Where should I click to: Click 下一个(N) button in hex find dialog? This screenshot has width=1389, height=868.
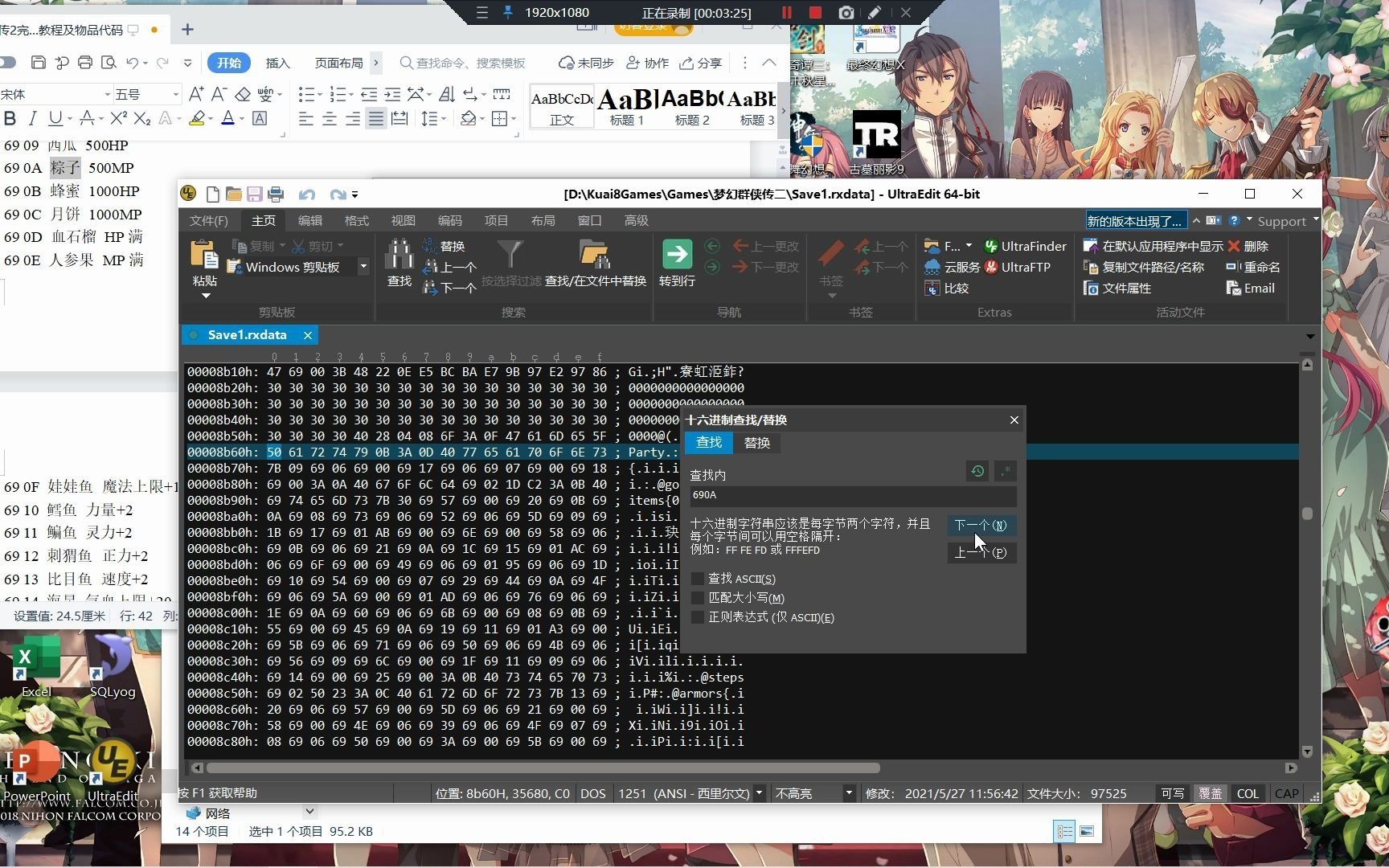[981, 526]
